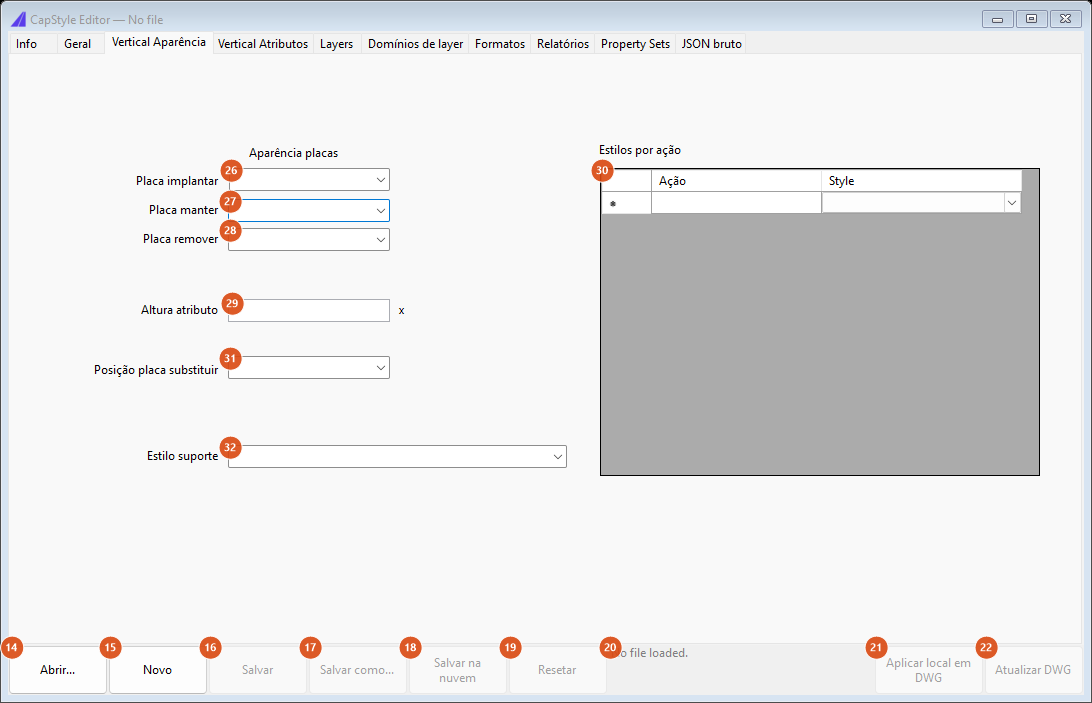Go to the Vertical Atributos tab
1092x703 pixels.
point(263,44)
